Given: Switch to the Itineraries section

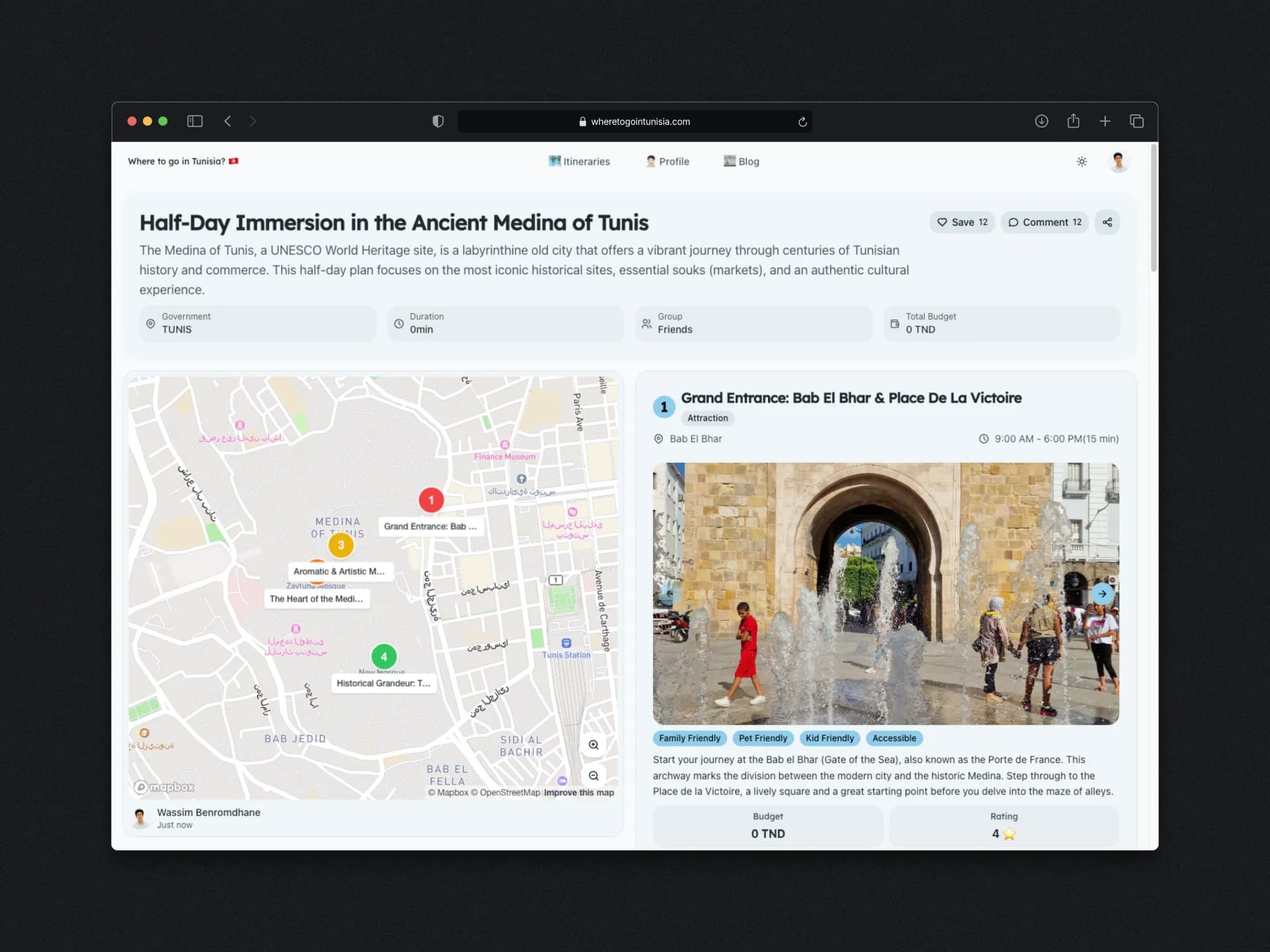Looking at the screenshot, I should click(x=580, y=161).
